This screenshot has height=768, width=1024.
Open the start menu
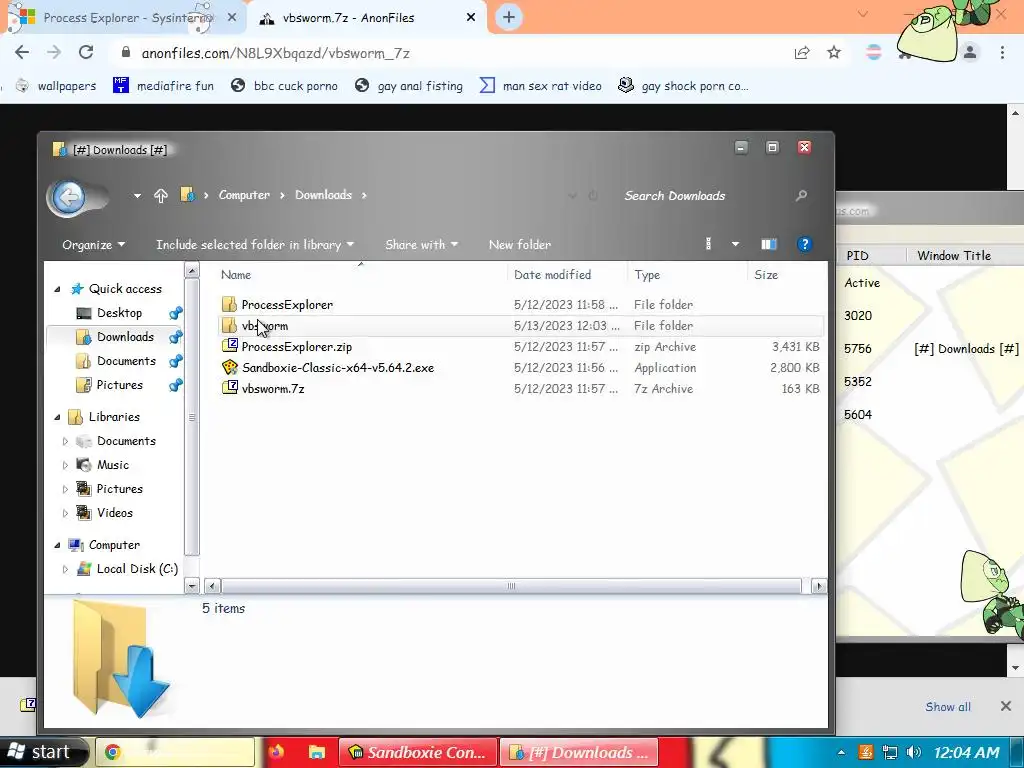coord(40,752)
